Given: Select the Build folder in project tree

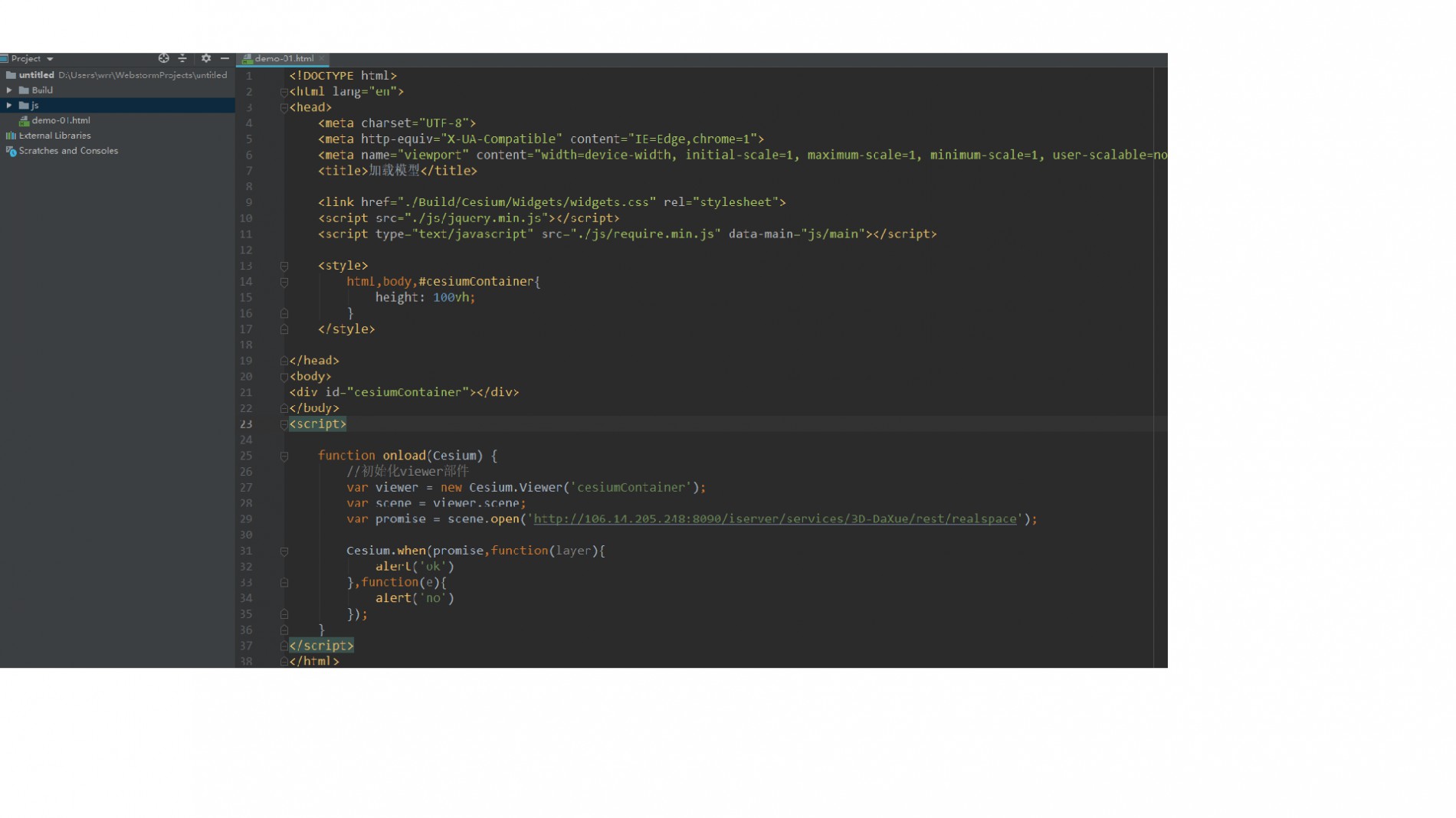Looking at the screenshot, I should pyautogui.click(x=42, y=90).
